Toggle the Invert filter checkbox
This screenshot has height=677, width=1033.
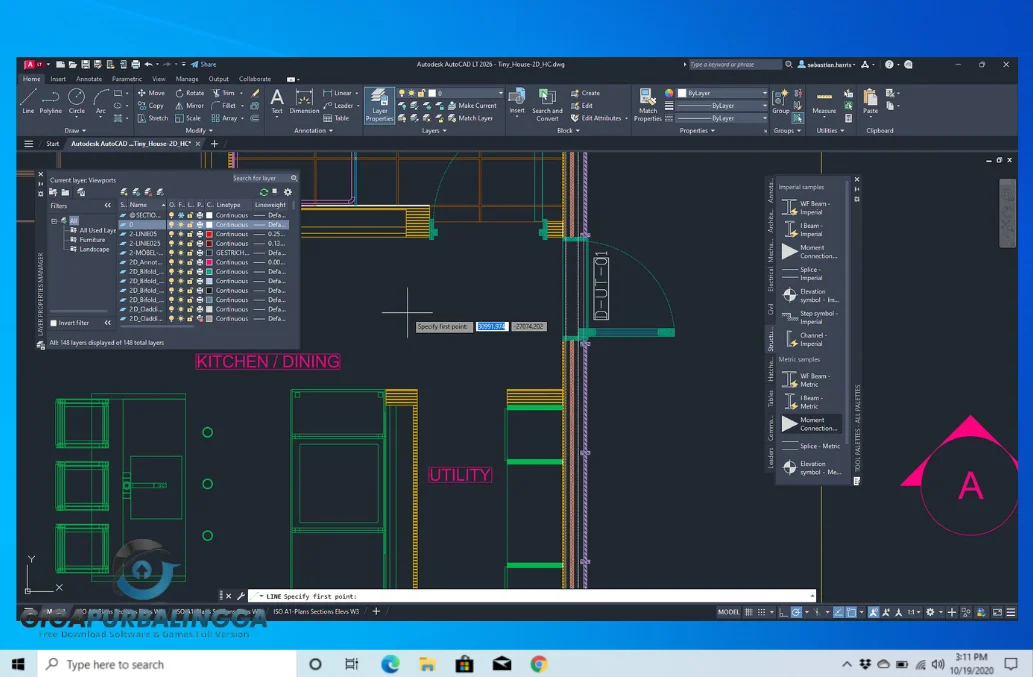(54, 323)
